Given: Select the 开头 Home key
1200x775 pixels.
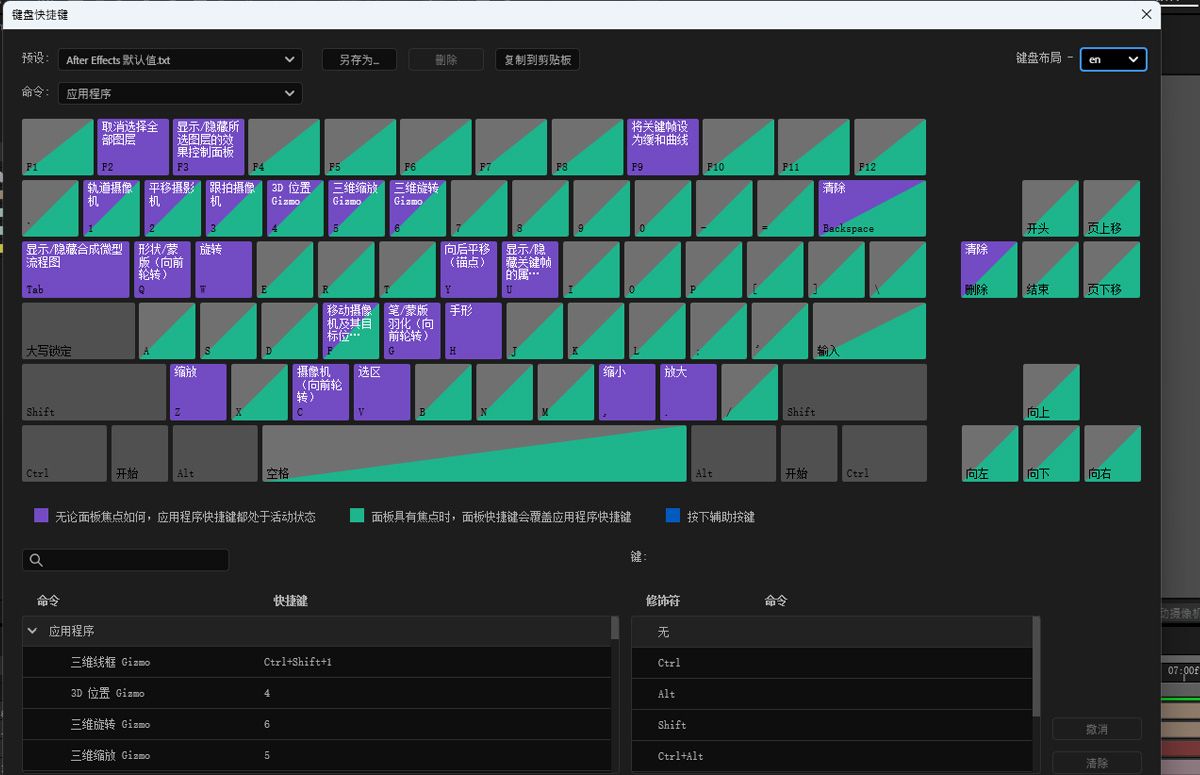Looking at the screenshot, I should (1050, 208).
